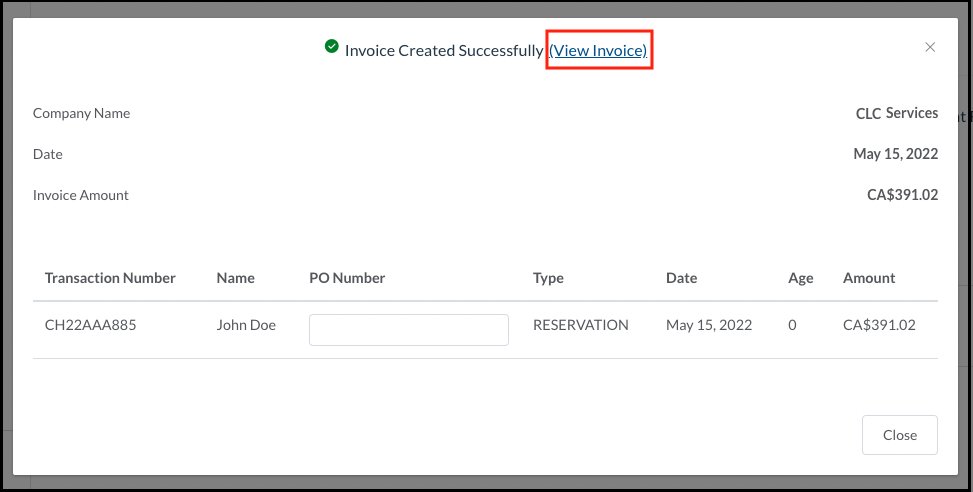Focus the PO Number input field
973x492 pixels.
[x=408, y=330]
